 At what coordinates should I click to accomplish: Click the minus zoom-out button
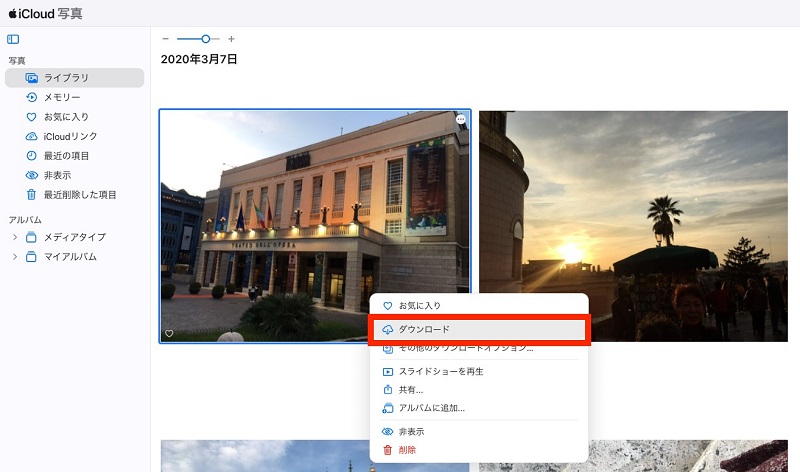165,39
